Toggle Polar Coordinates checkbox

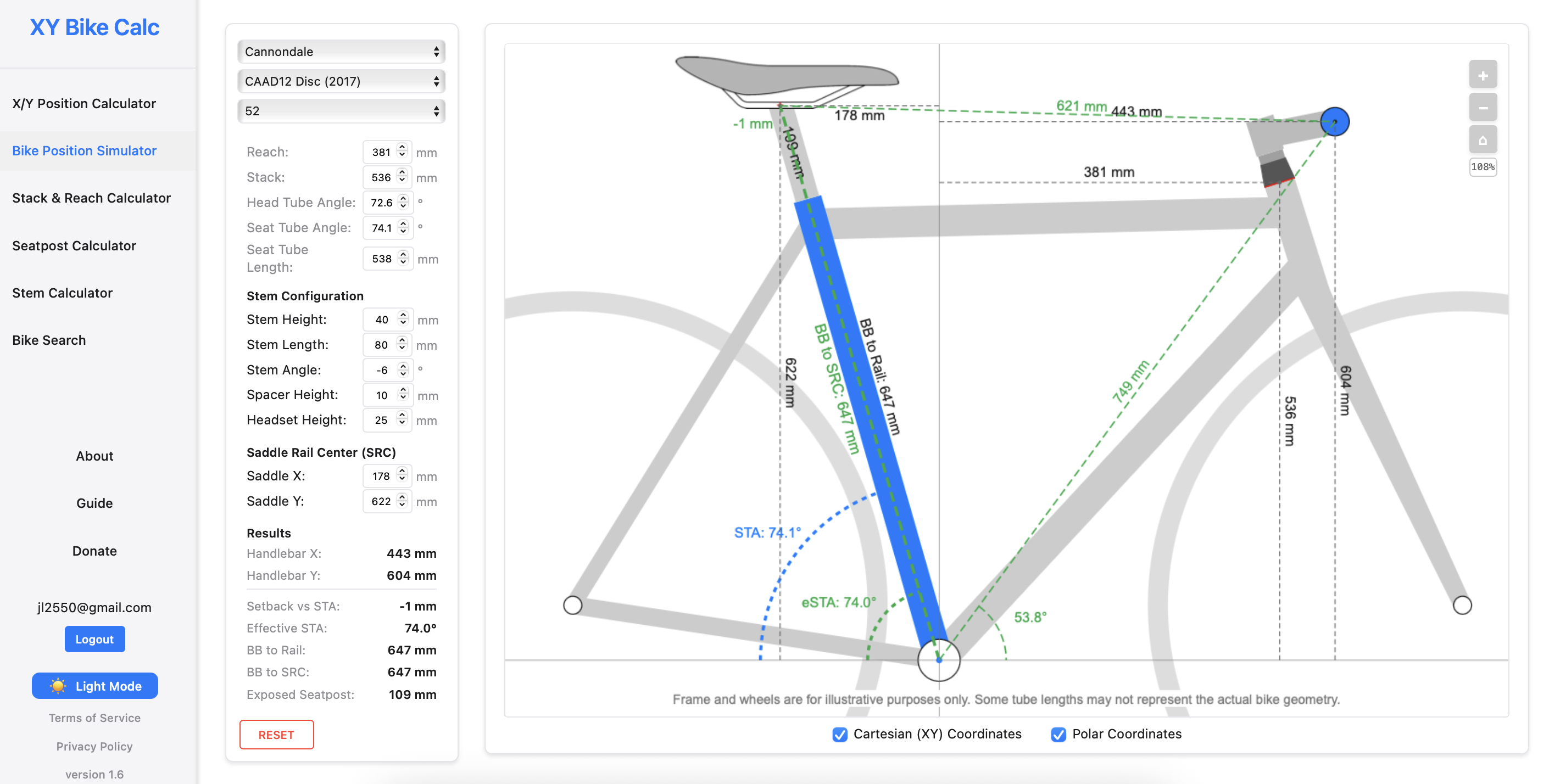pos(1058,734)
